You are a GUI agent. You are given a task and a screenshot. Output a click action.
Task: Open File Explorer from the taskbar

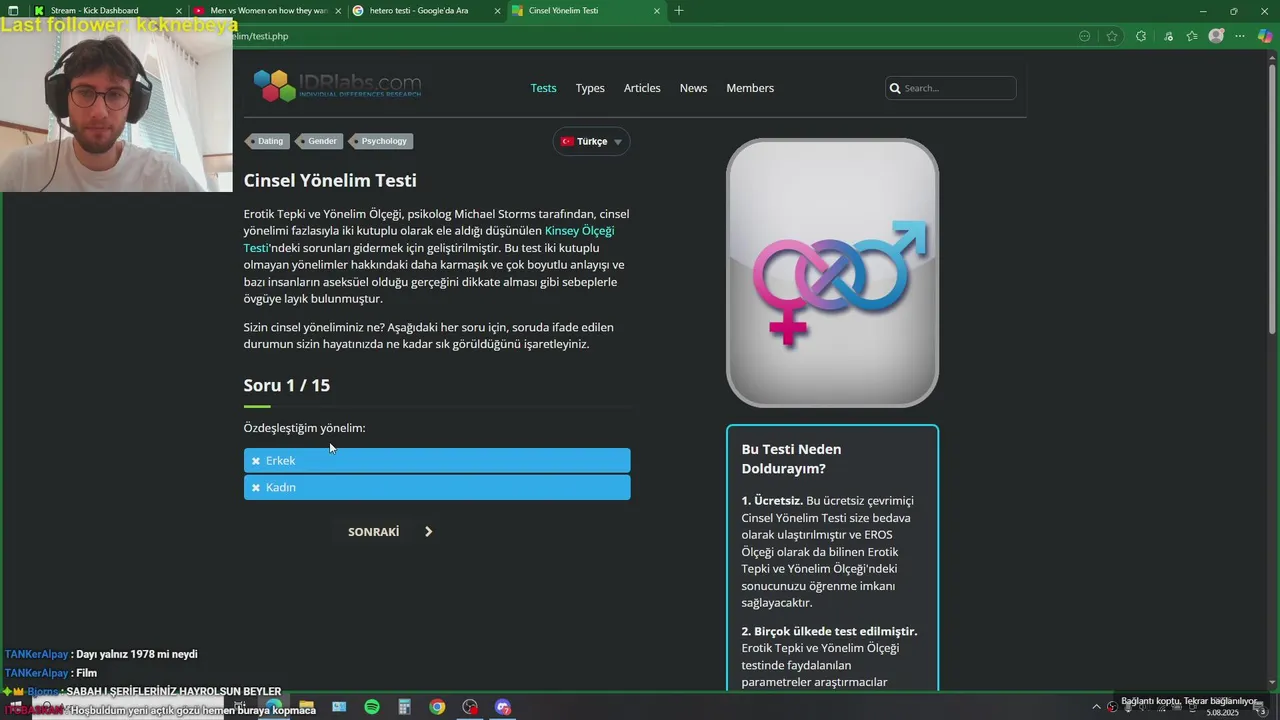tap(306, 707)
